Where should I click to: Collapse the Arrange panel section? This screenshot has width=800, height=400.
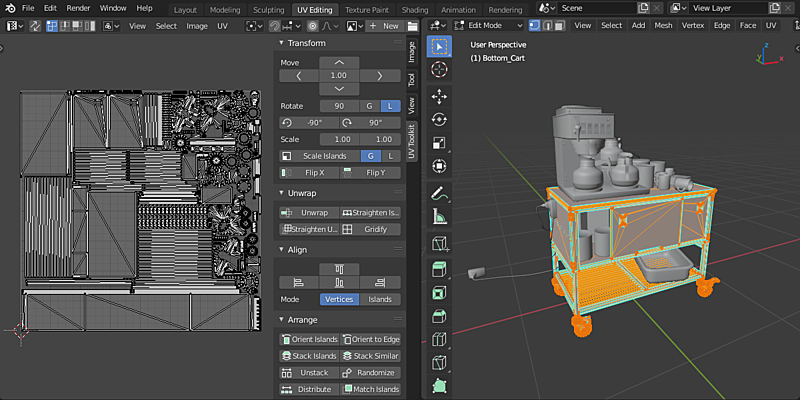click(x=302, y=320)
